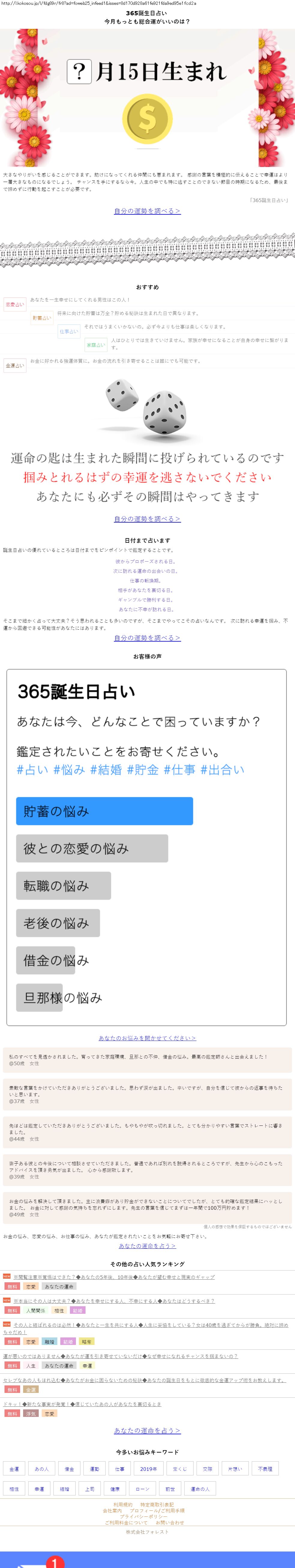
Task: Select the 転職の悩み option
Action: pyautogui.click(x=63, y=885)
